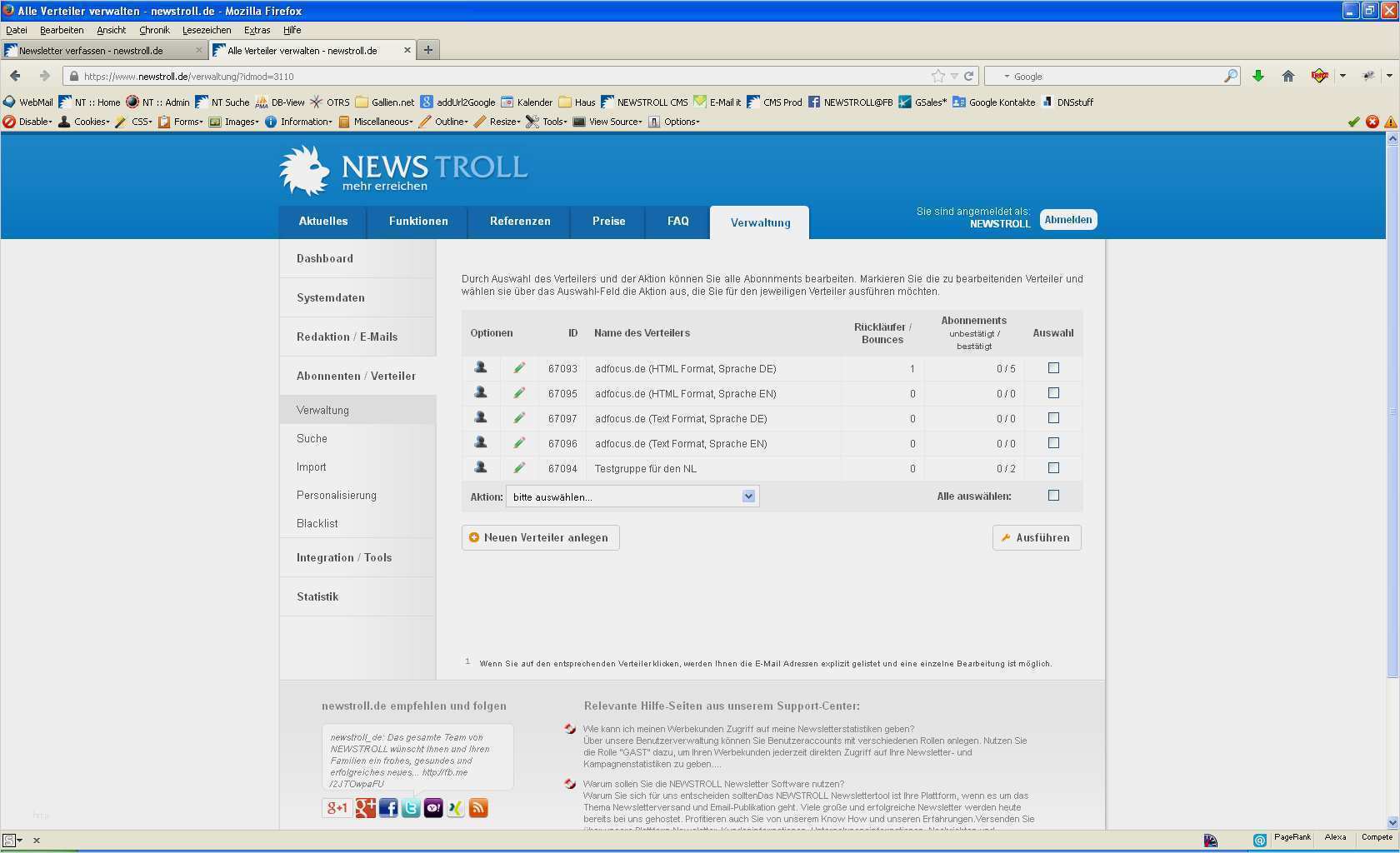Toggle the Alle auswählen checkbox
Screen dimensions: 1400x853
pyautogui.click(x=1053, y=495)
